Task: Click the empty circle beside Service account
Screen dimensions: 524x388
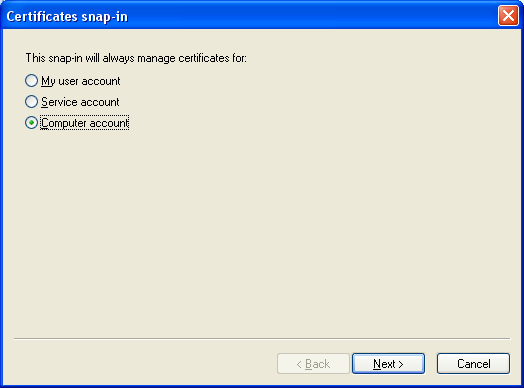Action: pos(31,102)
